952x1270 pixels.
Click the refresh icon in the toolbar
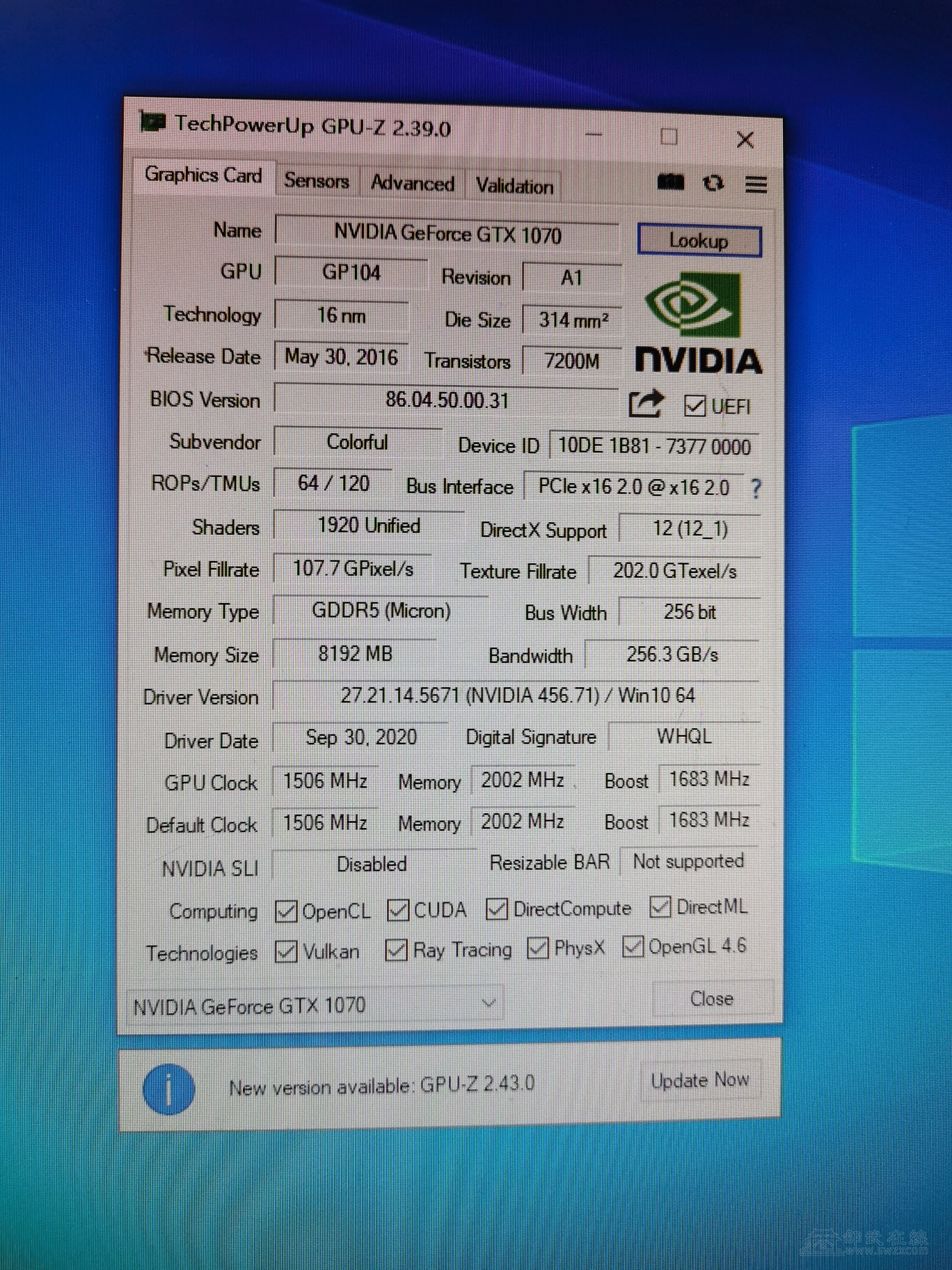[713, 184]
